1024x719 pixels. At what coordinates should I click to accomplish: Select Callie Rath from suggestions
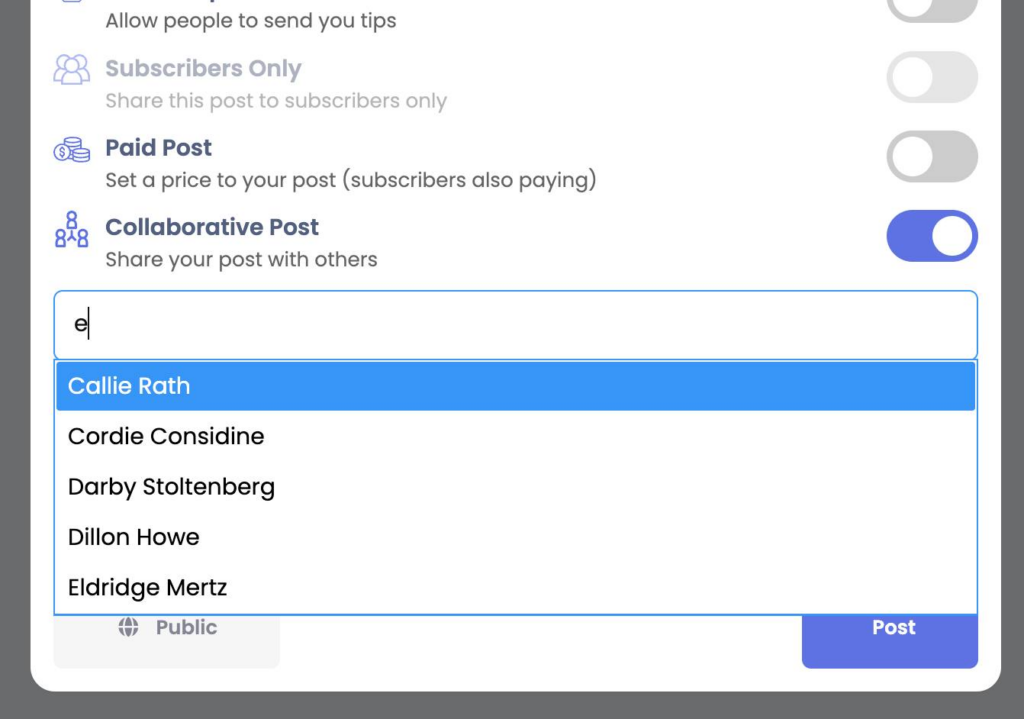pyautogui.click(x=515, y=386)
